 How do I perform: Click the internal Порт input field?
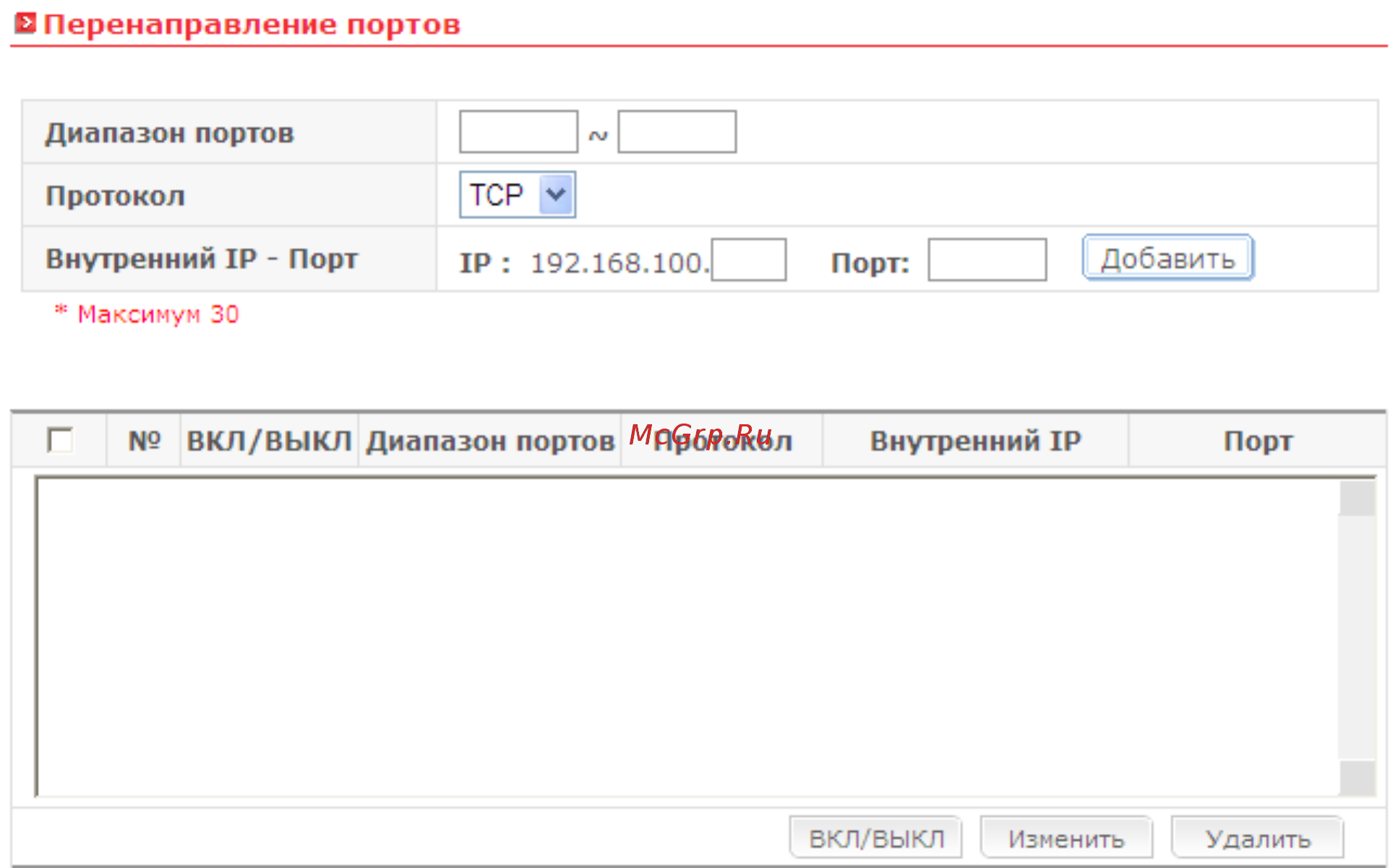coord(987,259)
